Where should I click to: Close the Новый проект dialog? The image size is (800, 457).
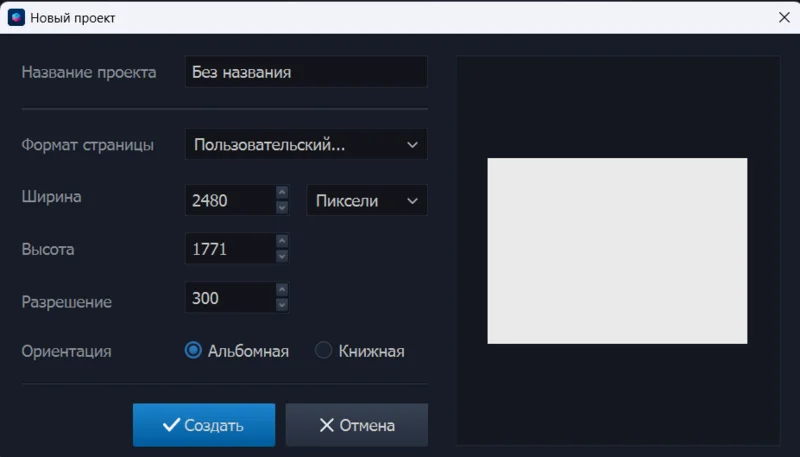tap(783, 17)
